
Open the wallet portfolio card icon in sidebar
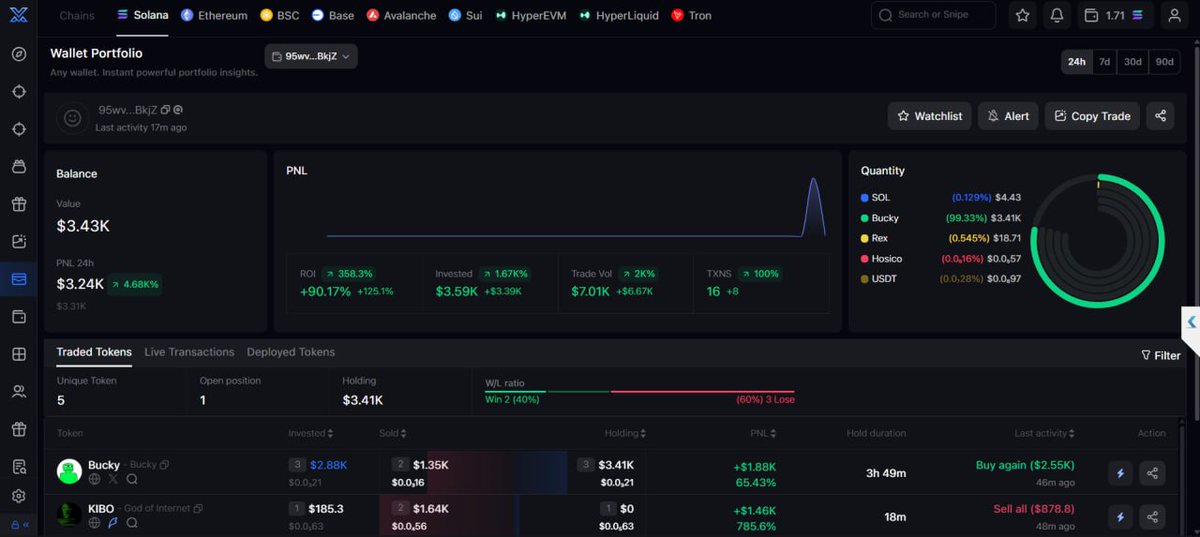click(18, 279)
